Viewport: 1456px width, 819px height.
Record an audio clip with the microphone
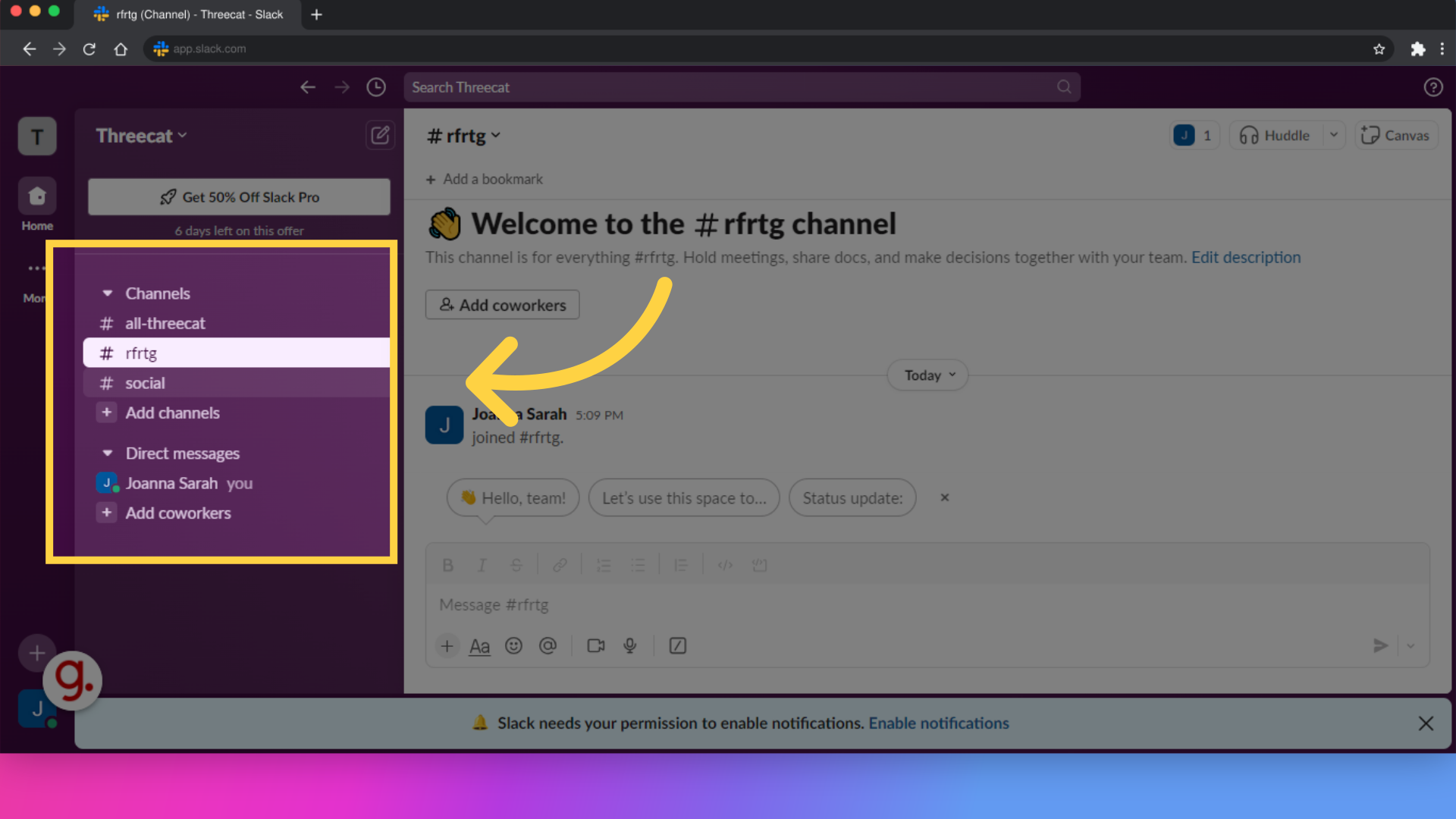coord(629,646)
